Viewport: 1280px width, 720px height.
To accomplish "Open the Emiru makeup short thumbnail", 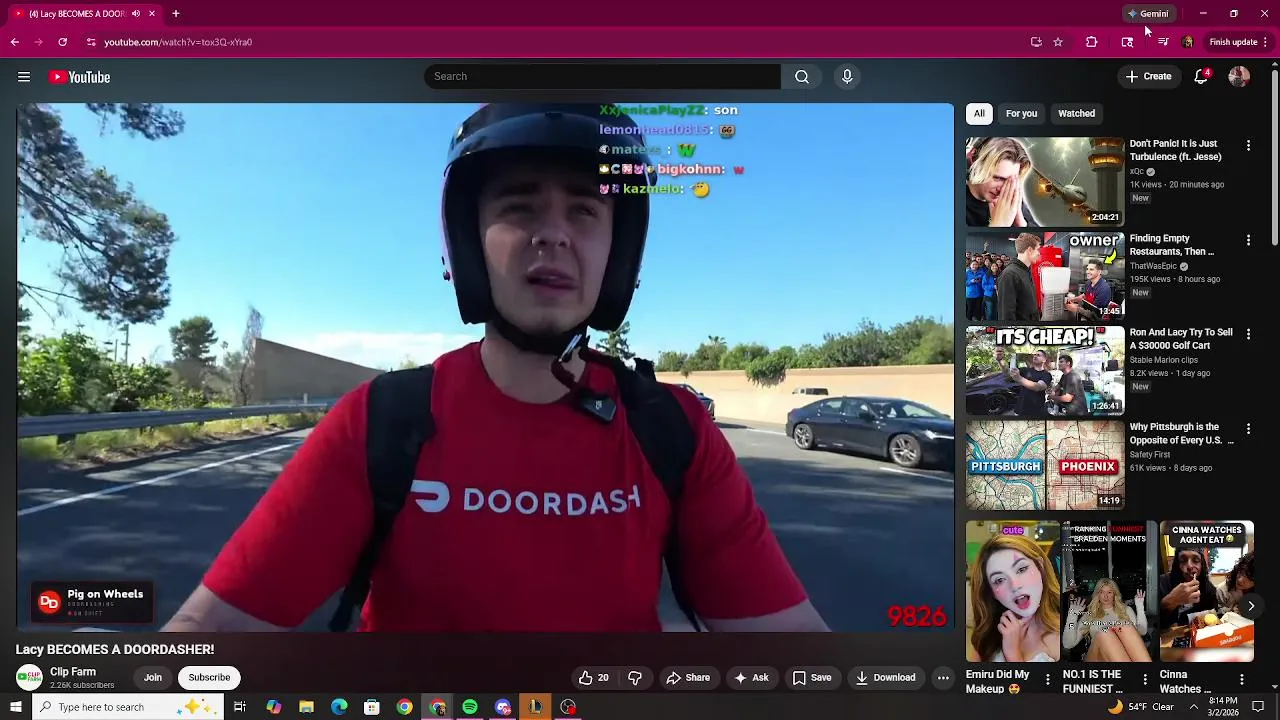I will 1012,592.
